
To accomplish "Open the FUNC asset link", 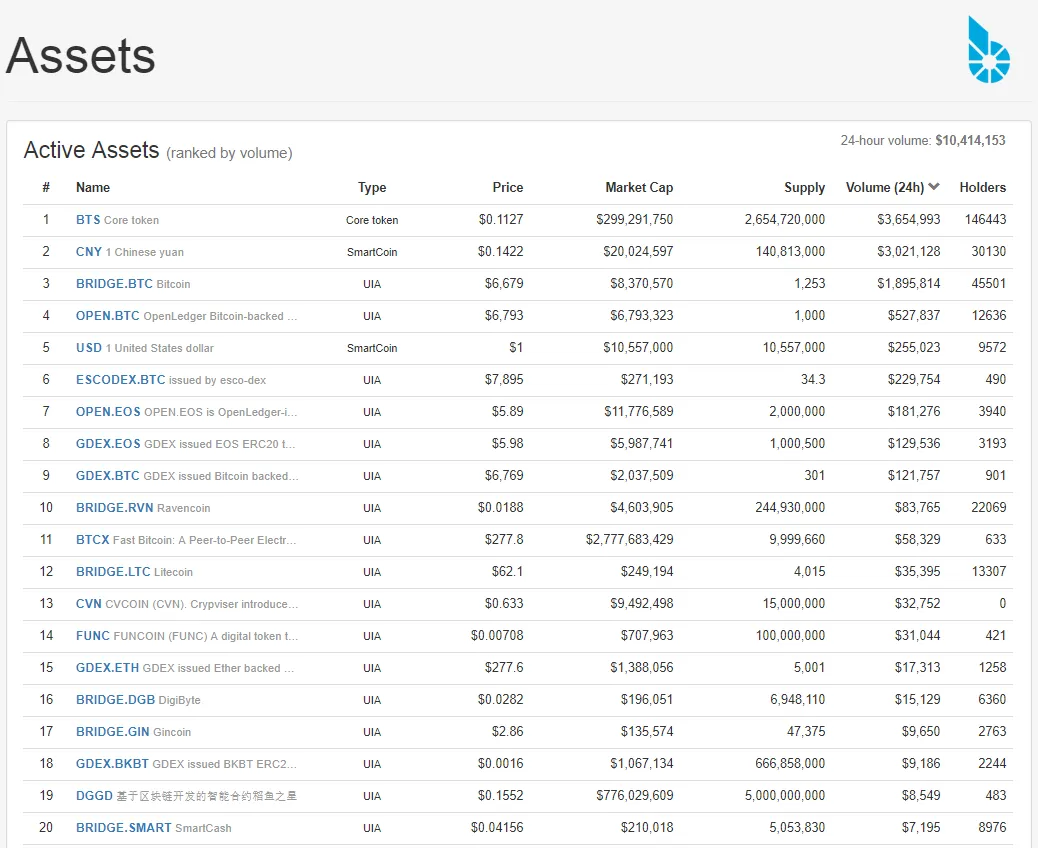I will click(93, 636).
